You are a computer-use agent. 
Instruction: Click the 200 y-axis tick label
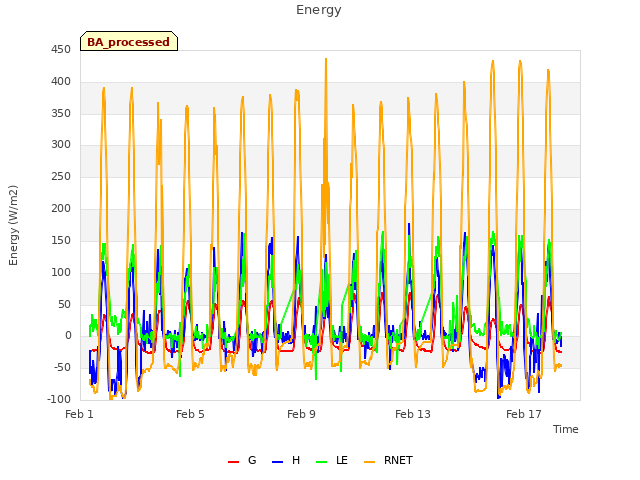coord(61,209)
